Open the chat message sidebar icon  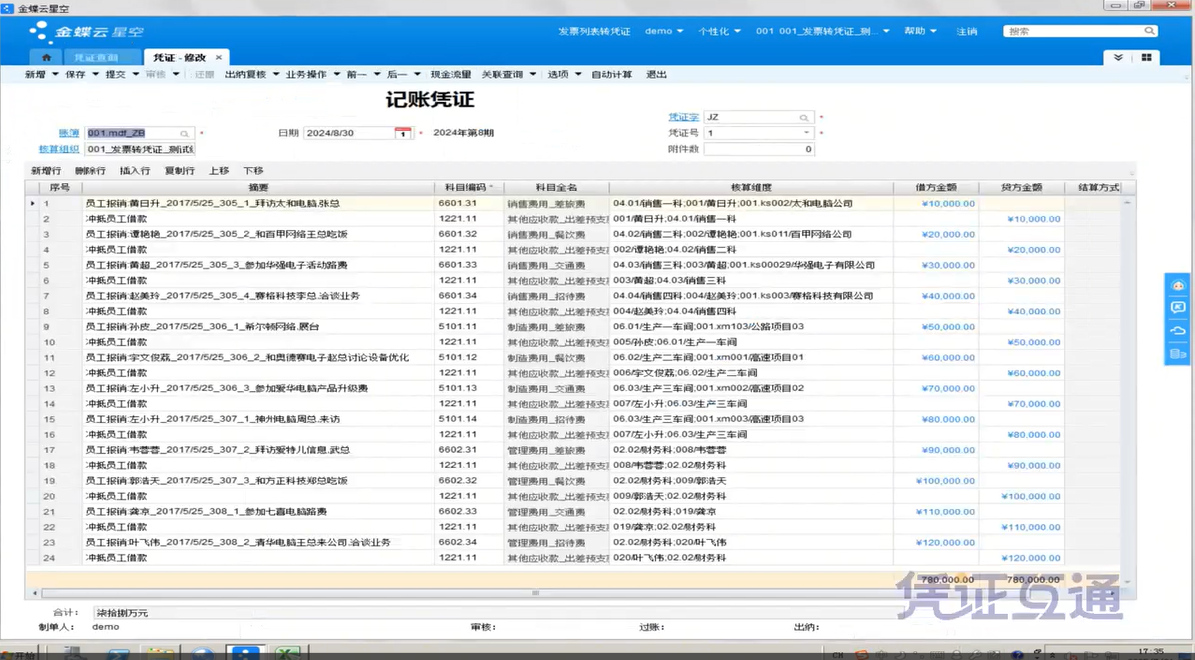click(x=1178, y=308)
